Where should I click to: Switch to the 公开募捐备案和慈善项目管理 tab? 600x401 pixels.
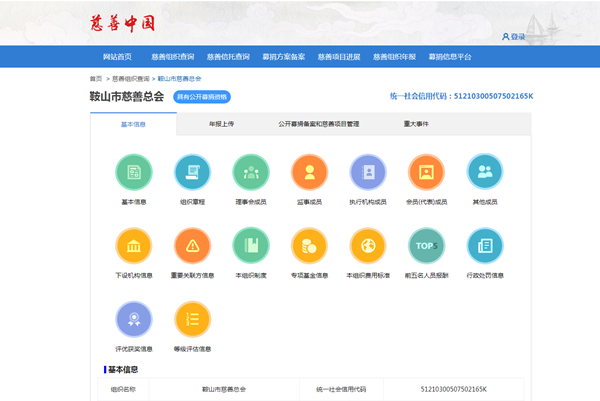[x=319, y=124]
